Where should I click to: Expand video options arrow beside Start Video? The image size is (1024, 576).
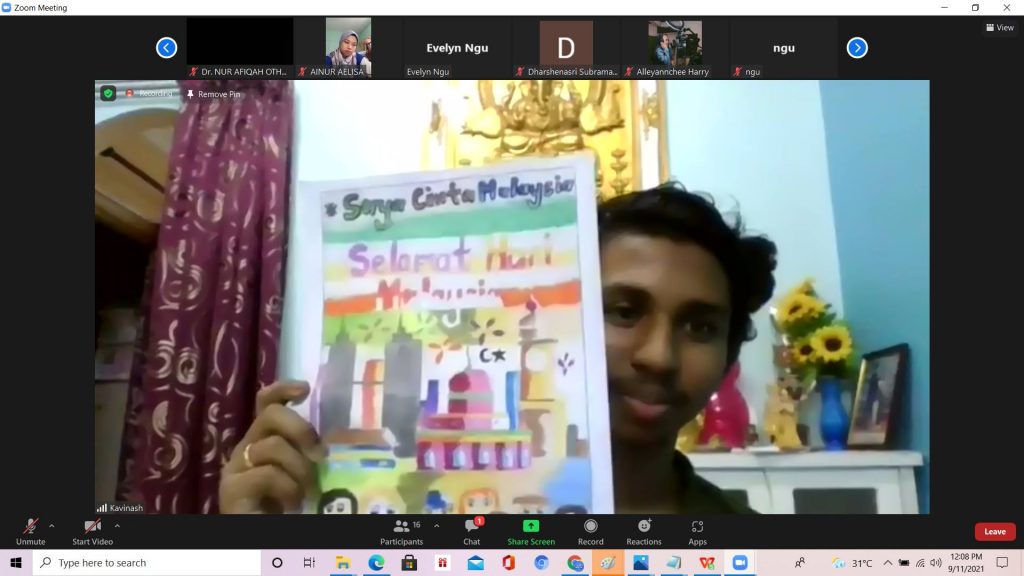click(117, 525)
